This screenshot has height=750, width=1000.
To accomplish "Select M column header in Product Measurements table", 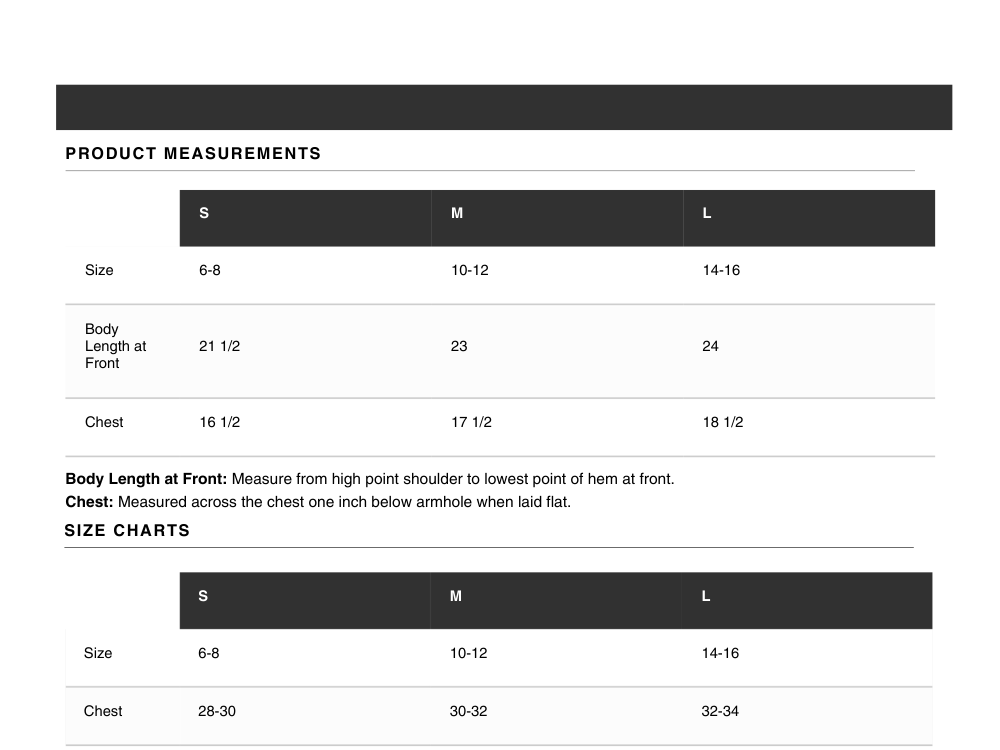I will click(x=457, y=214).
